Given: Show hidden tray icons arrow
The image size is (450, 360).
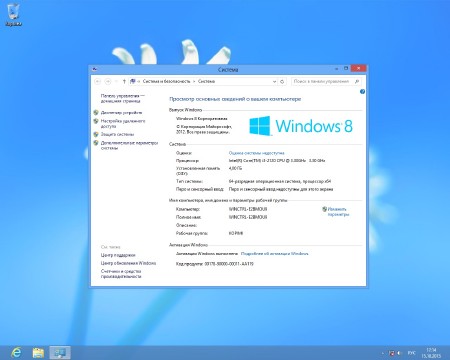Looking at the screenshot, I should 382,353.
